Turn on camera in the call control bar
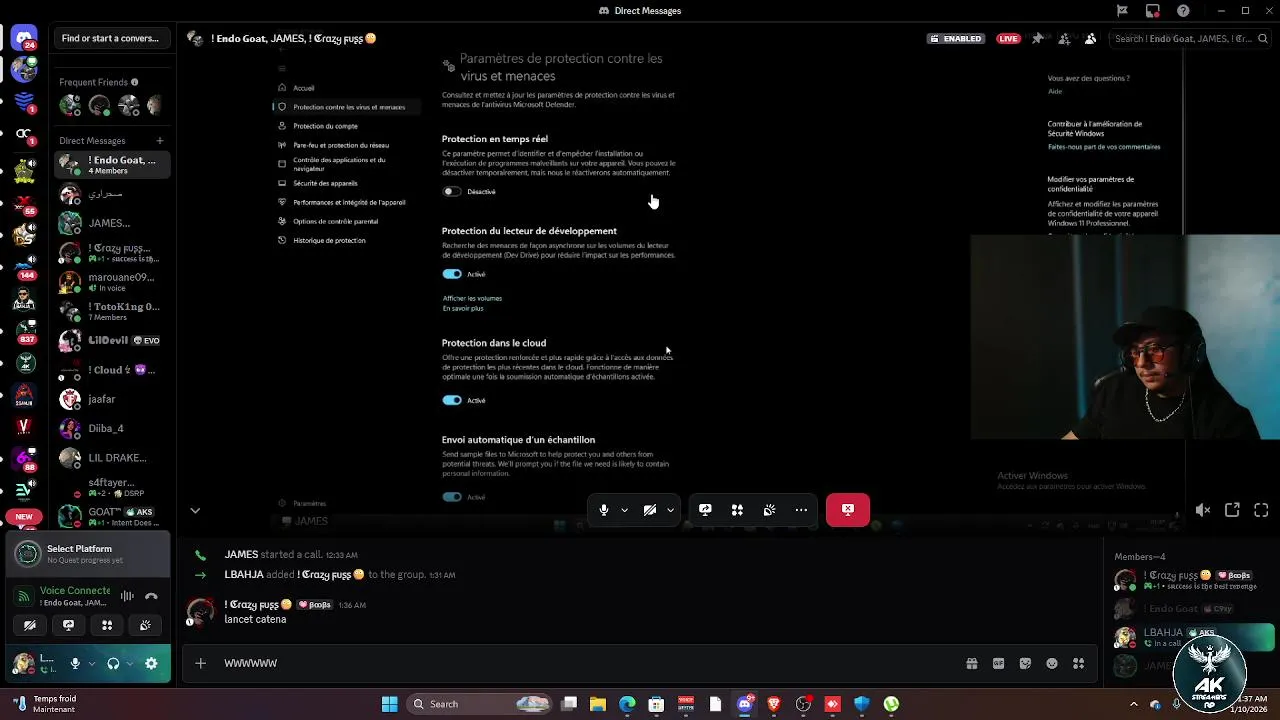The width and height of the screenshot is (1280, 720). click(650, 509)
